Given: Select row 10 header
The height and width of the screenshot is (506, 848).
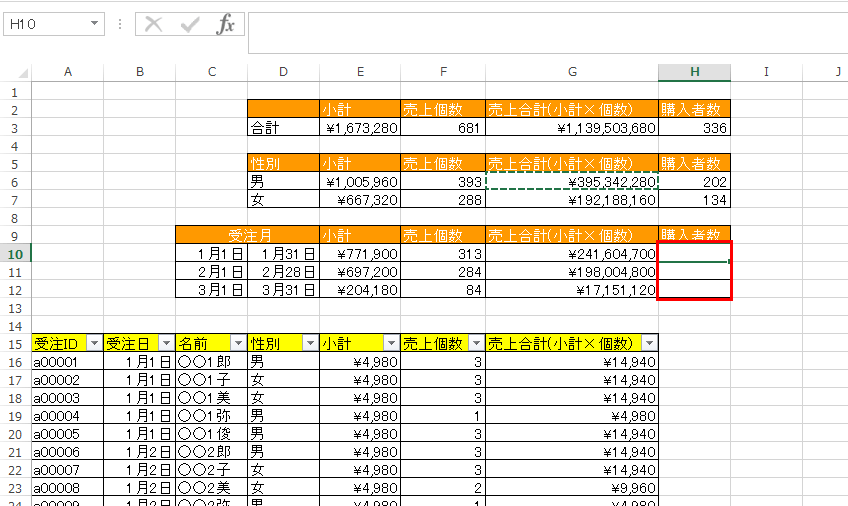Looking at the screenshot, I should tap(15, 254).
